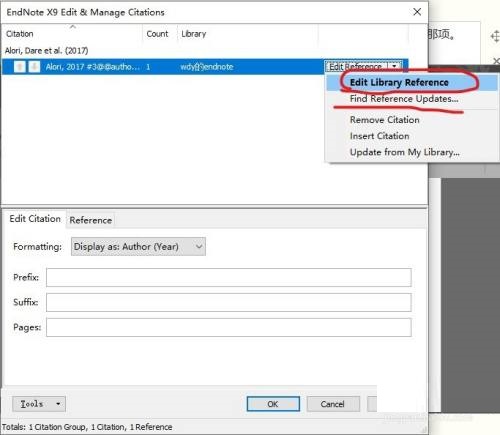Click the Count column header
This screenshot has height=435, width=500.
tap(160, 34)
